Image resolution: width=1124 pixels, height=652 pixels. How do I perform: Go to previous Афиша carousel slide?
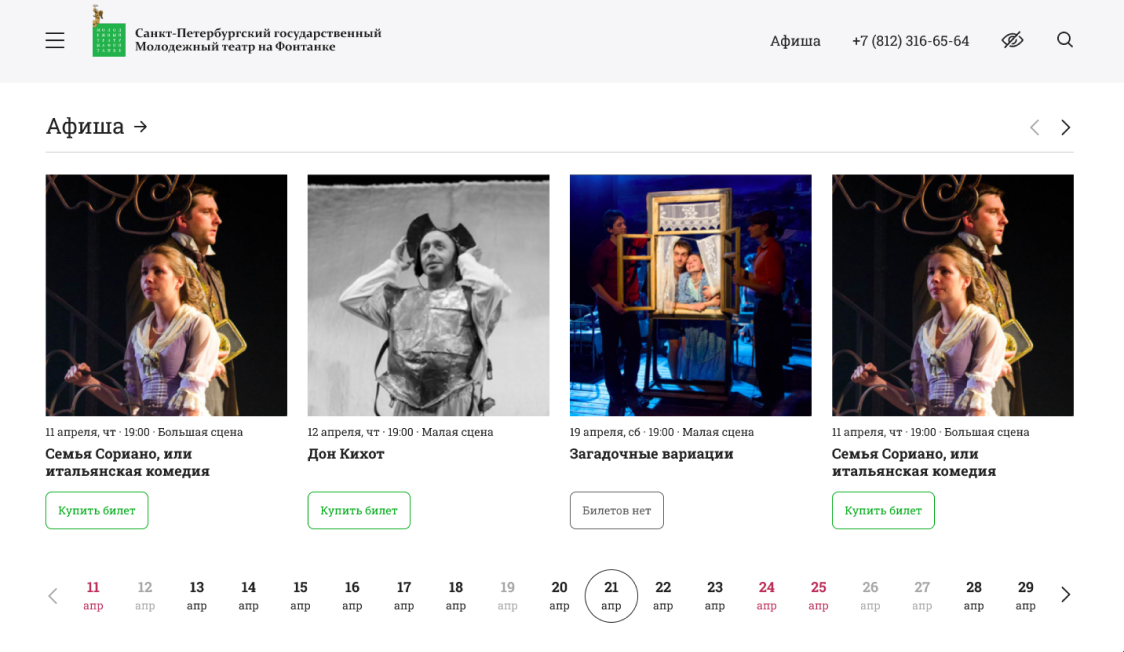click(1035, 127)
